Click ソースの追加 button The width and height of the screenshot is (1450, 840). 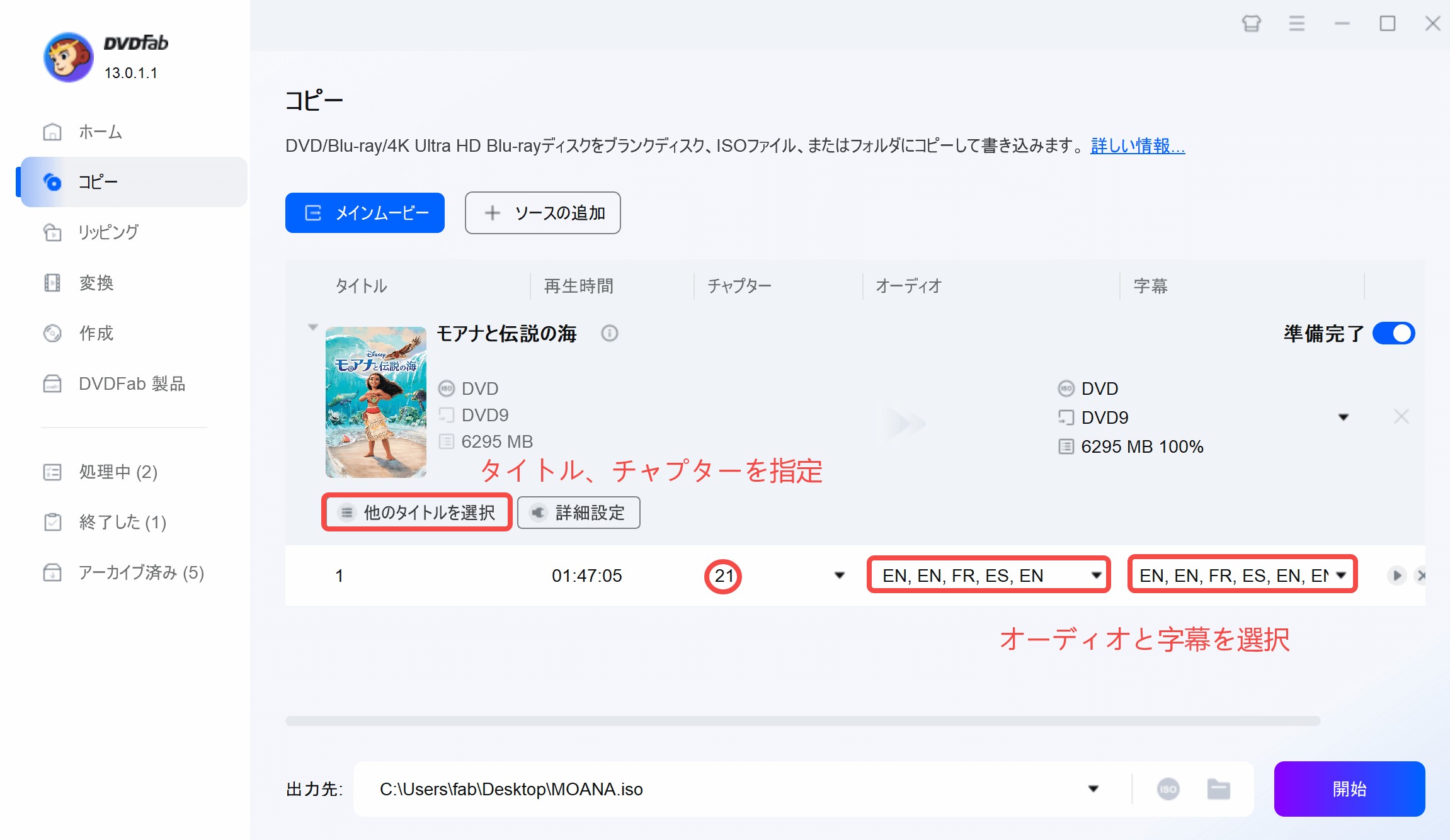(542, 213)
